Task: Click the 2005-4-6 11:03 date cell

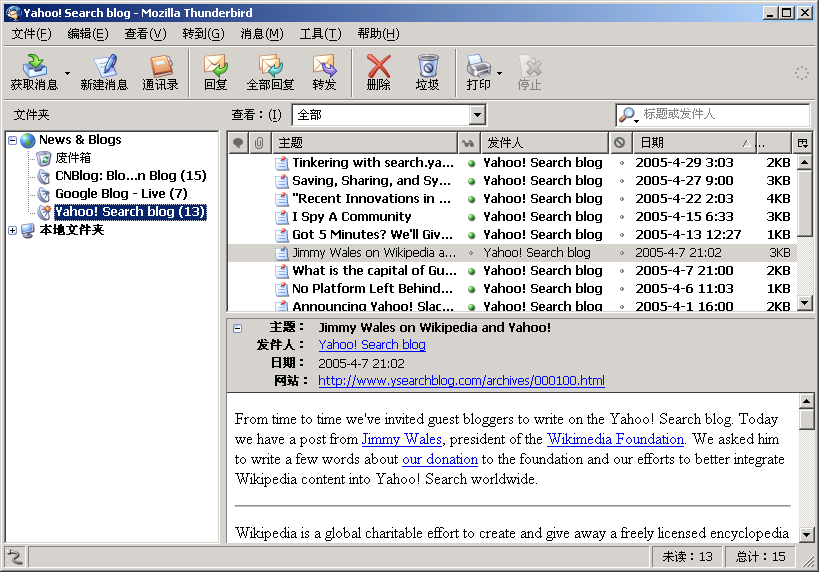Action: coord(684,289)
